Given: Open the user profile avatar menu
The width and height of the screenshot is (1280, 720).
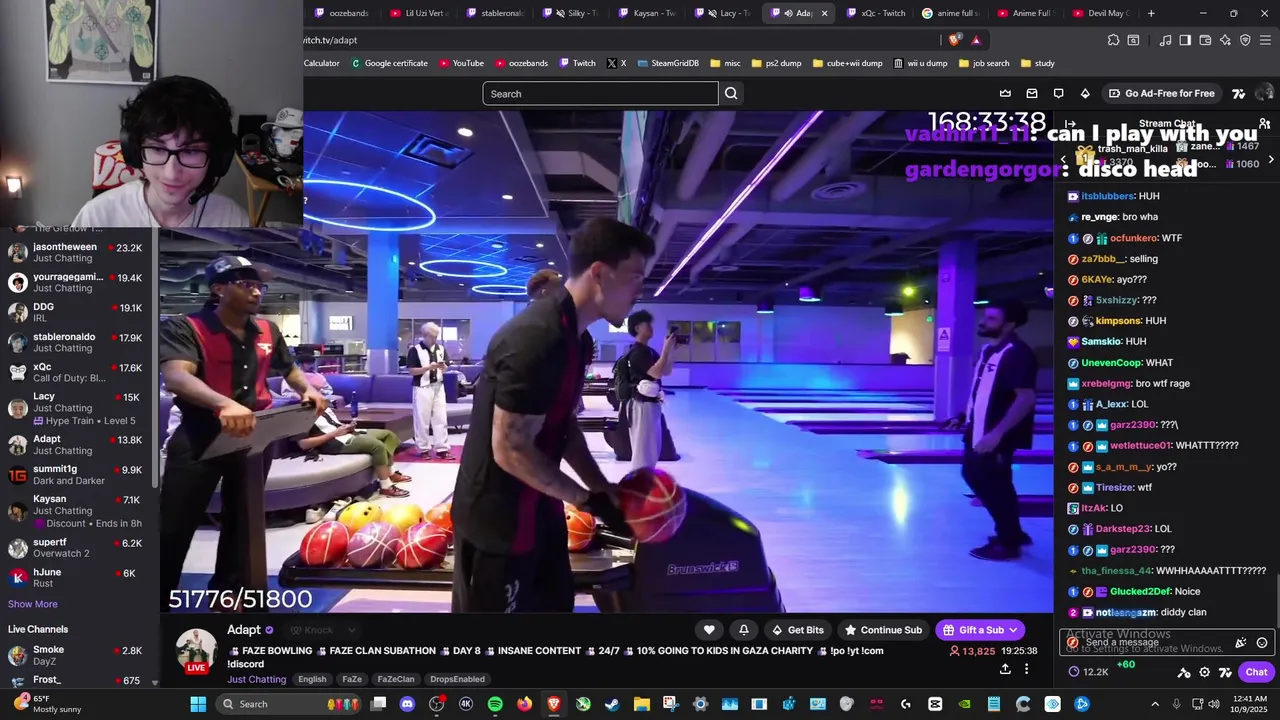Looking at the screenshot, I should pos(1264,93).
